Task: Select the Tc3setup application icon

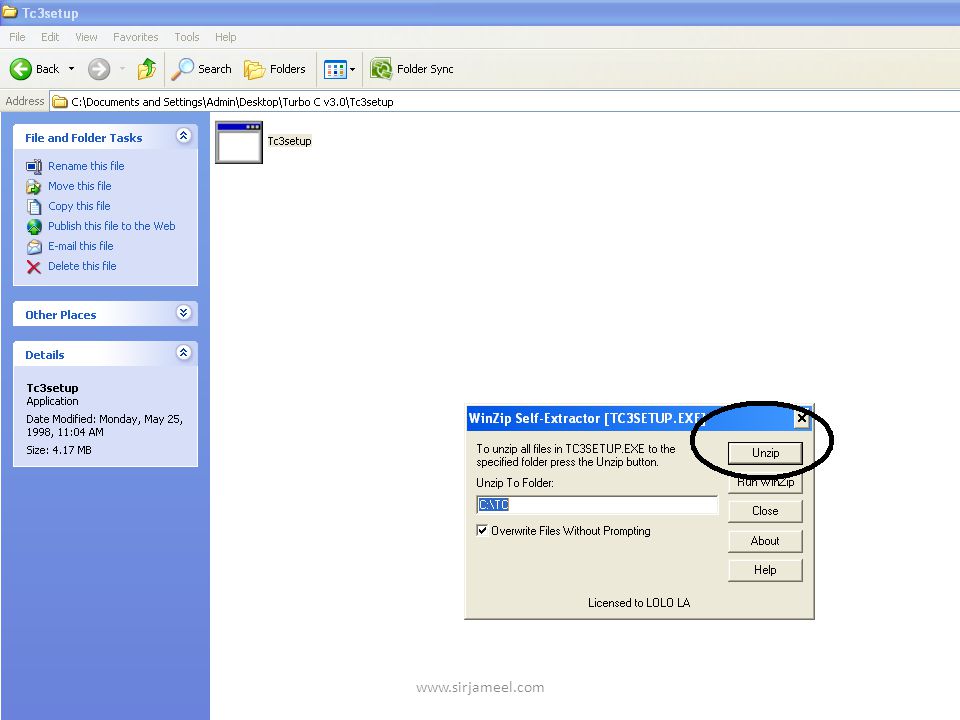Action: point(239,142)
